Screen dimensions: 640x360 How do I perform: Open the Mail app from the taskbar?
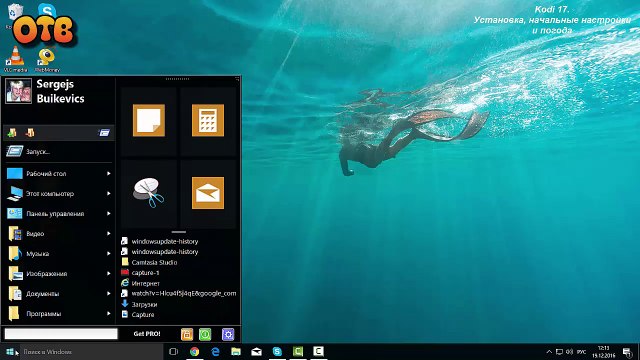[257, 352]
